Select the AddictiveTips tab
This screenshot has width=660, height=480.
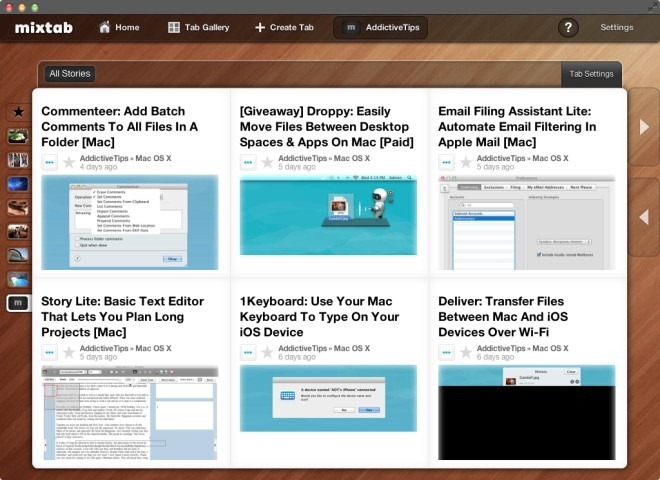point(380,27)
